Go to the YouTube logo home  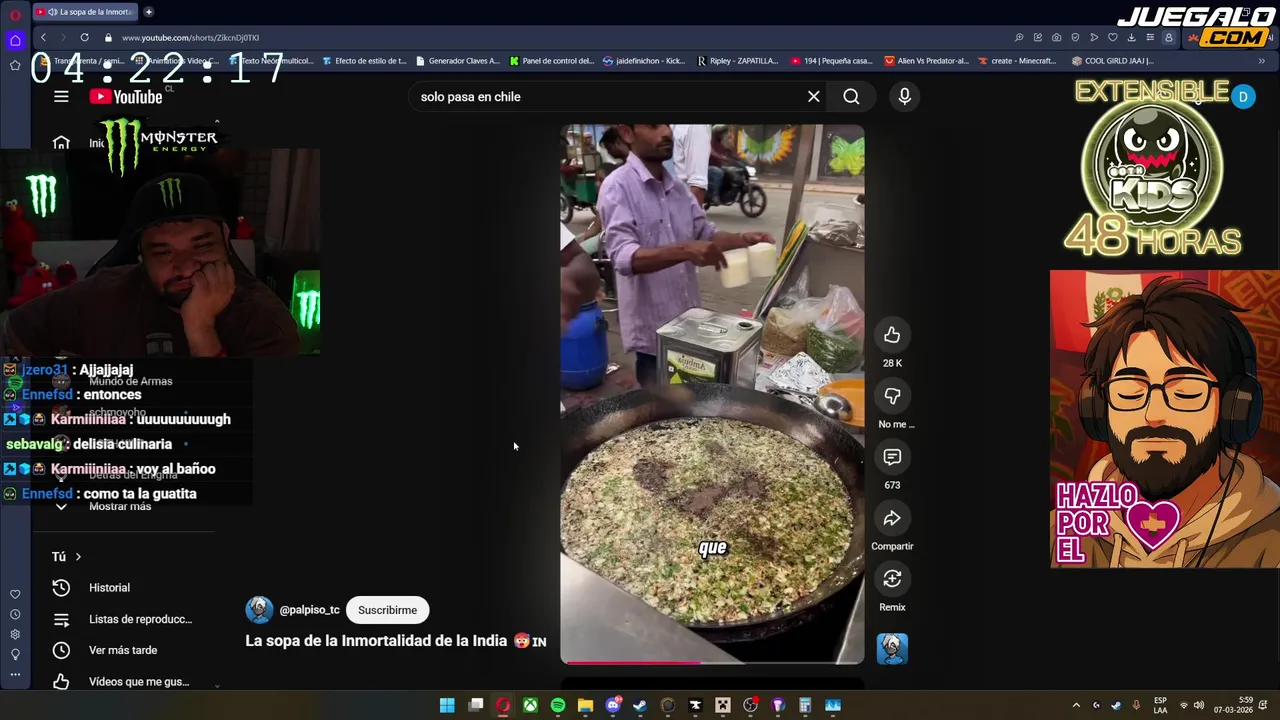click(x=126, y=97)
